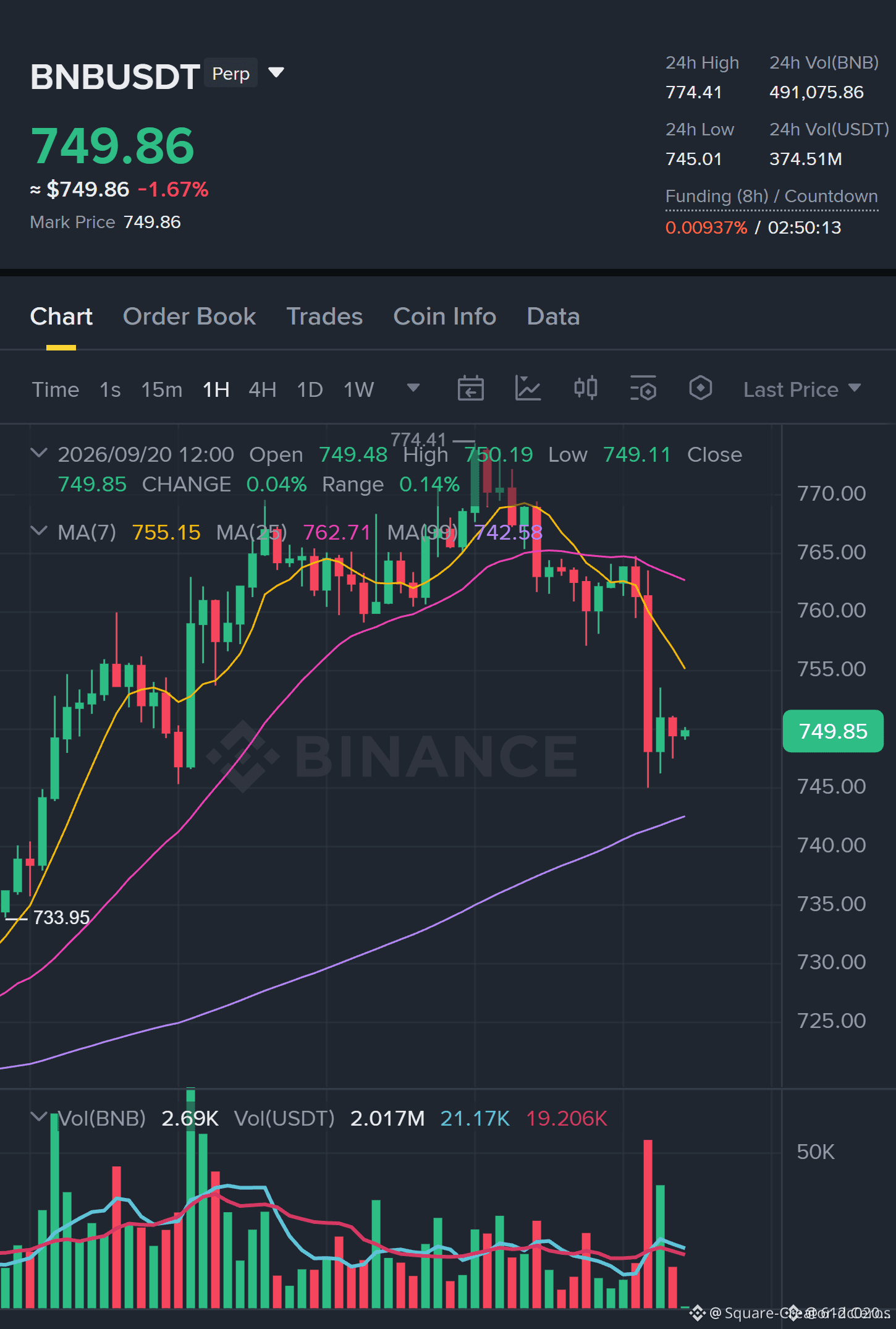
Task: Open the Last Price dropdown
Action: pyautogui.click(x=802, y=389)
